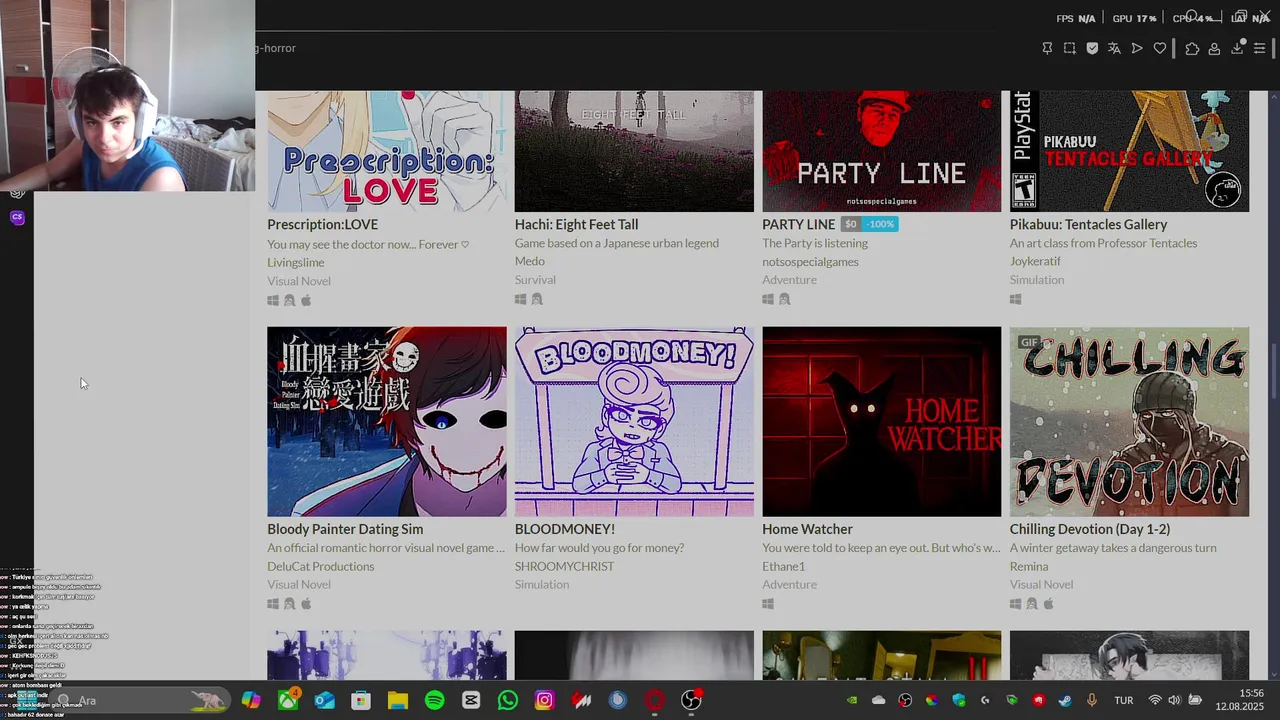Image resolution: width=1280 pixels, height=720 pixels.
Task: Click the NVIDIA tray icon
Action: (852, 701)
